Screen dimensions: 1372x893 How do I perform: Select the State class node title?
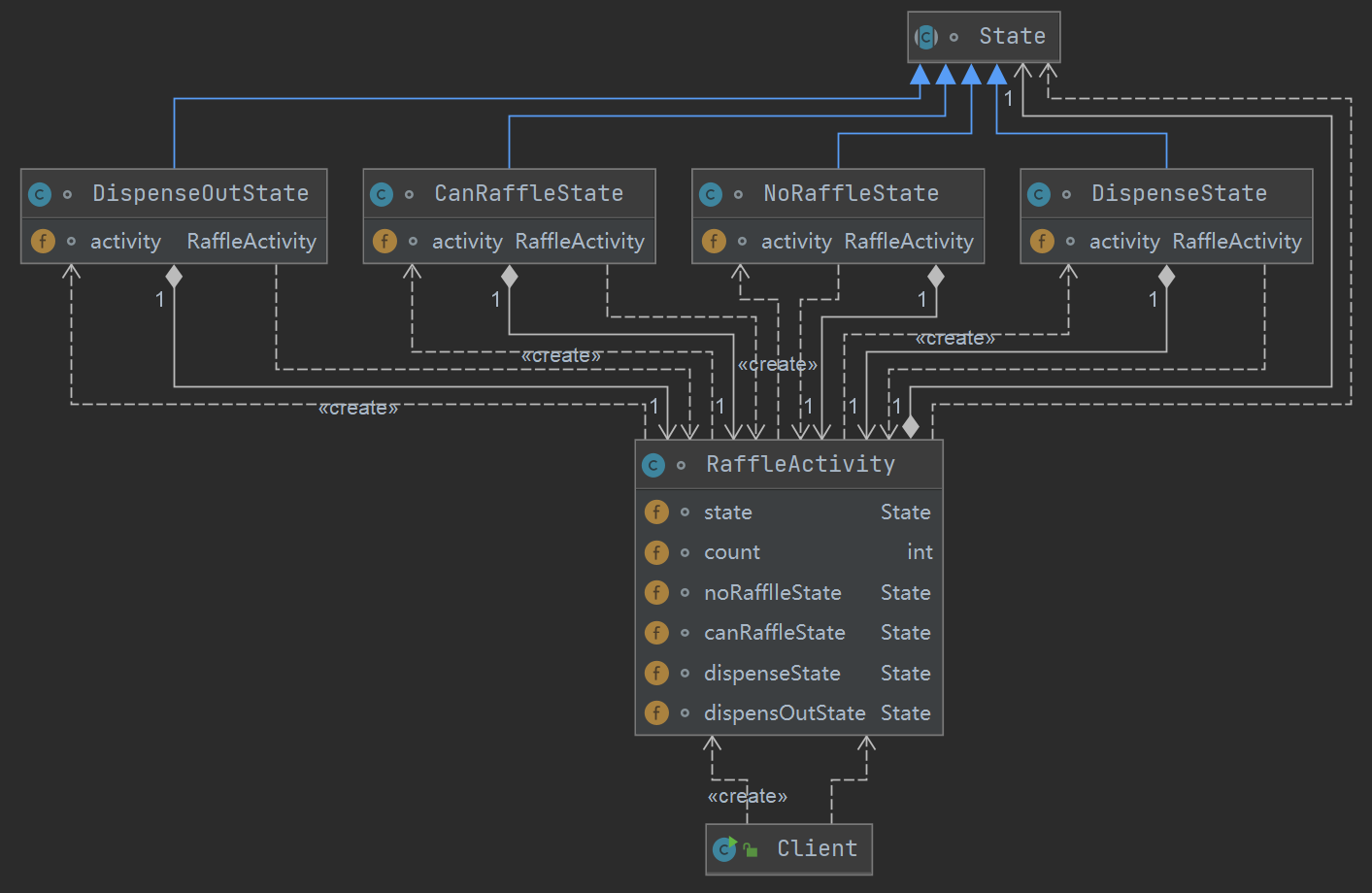point(1012,37)
